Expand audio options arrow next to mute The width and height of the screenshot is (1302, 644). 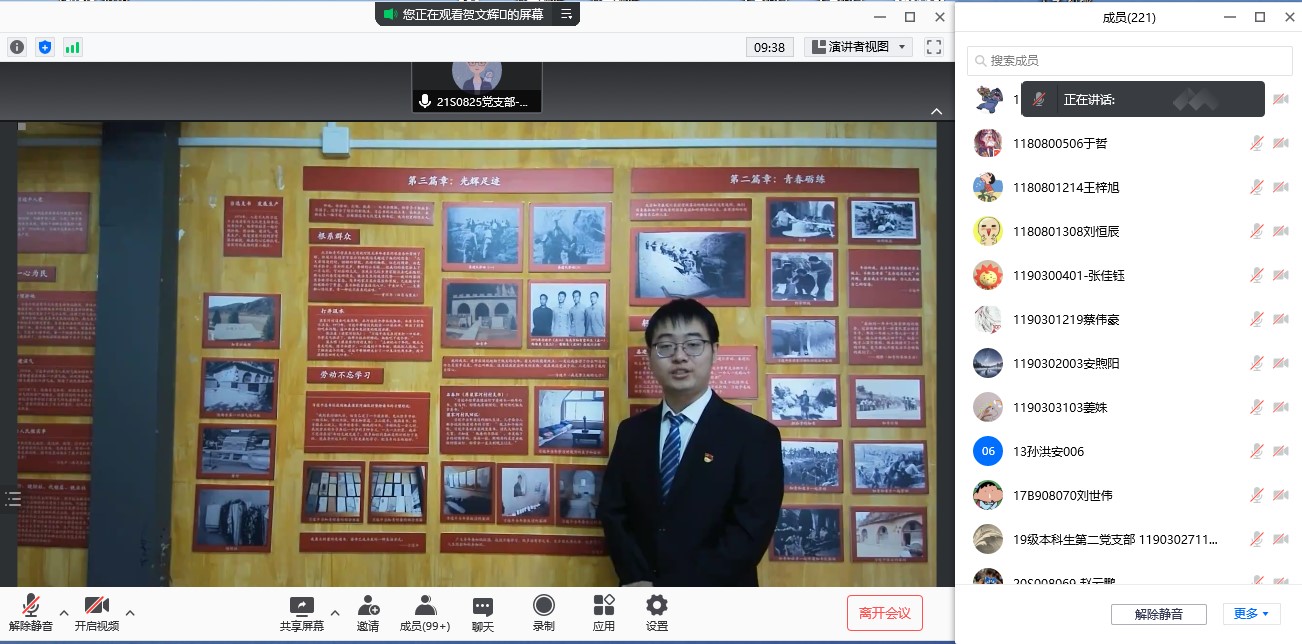click(64, 612)
